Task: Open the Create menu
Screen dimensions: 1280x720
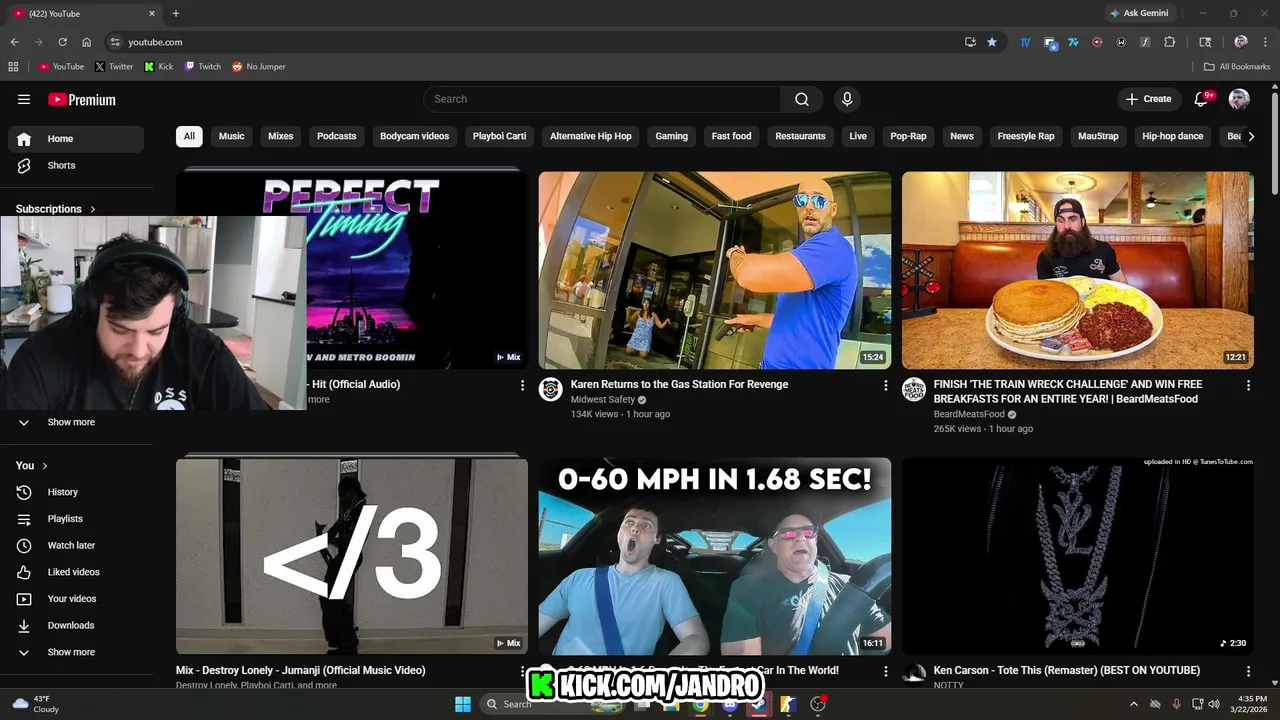Action: tap(1149, 99)
